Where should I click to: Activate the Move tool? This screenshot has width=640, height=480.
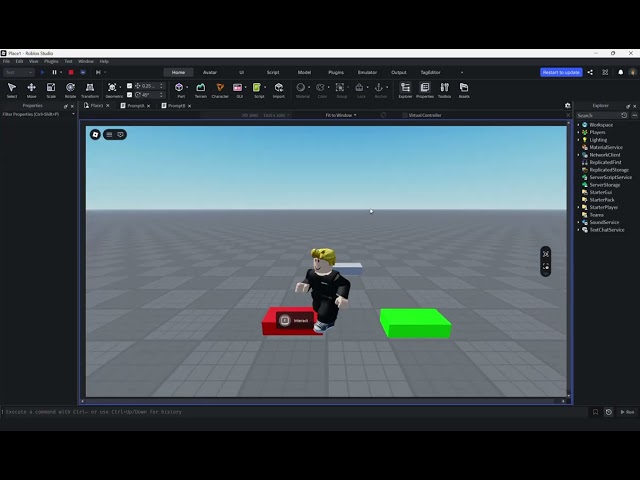pos(31,90)
